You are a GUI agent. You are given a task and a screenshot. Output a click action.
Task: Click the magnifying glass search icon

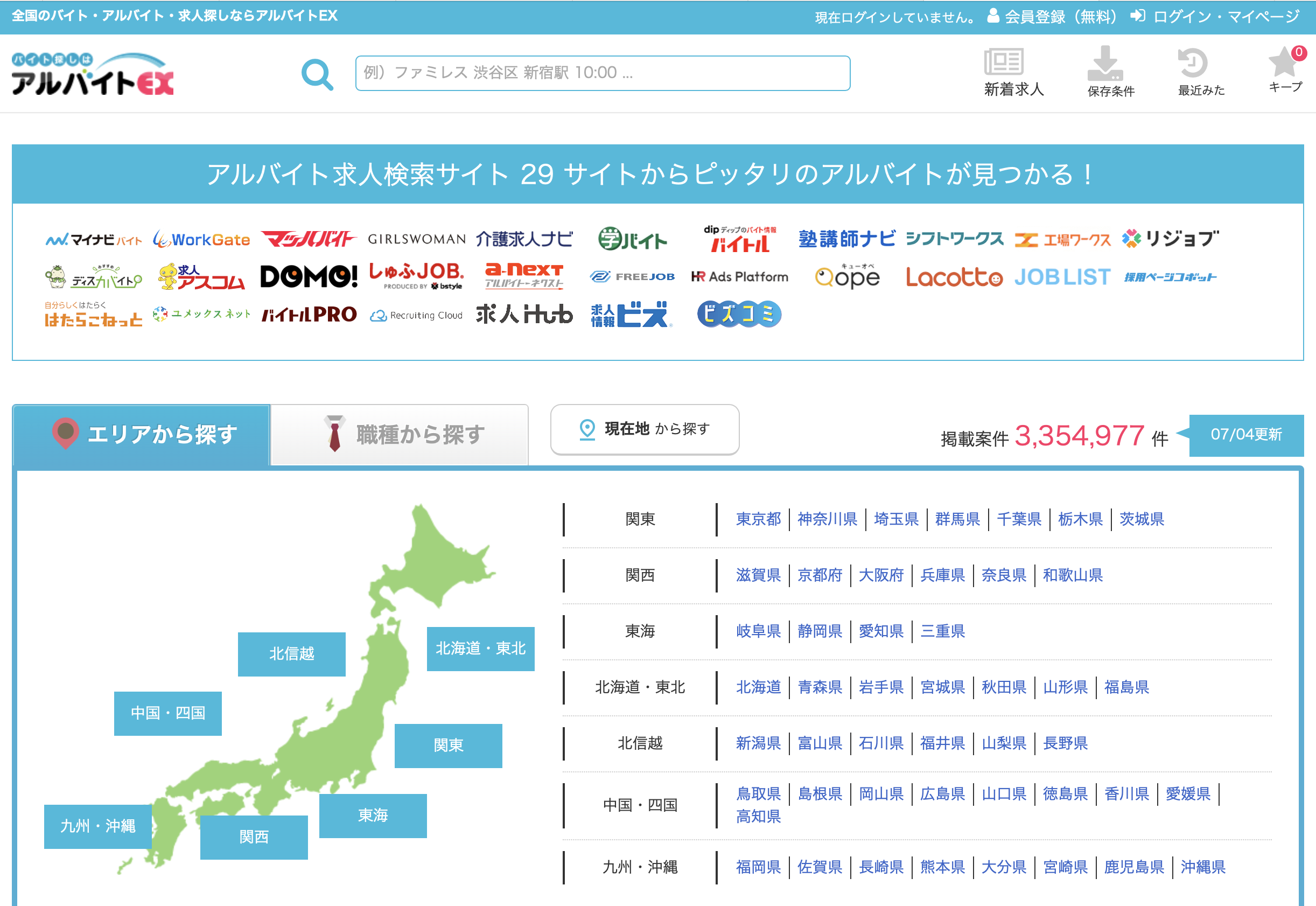(x=317, y=74)
